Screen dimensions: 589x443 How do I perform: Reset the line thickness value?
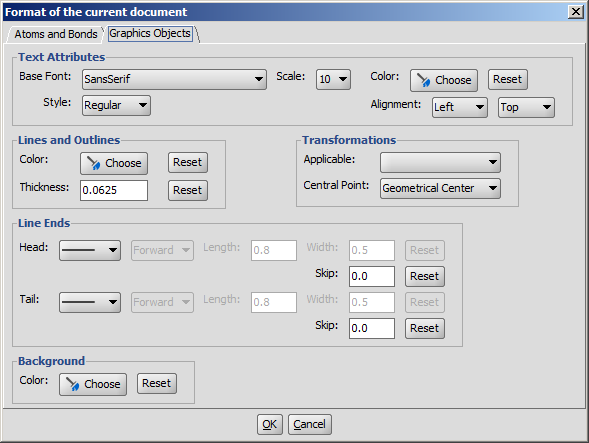188,190
